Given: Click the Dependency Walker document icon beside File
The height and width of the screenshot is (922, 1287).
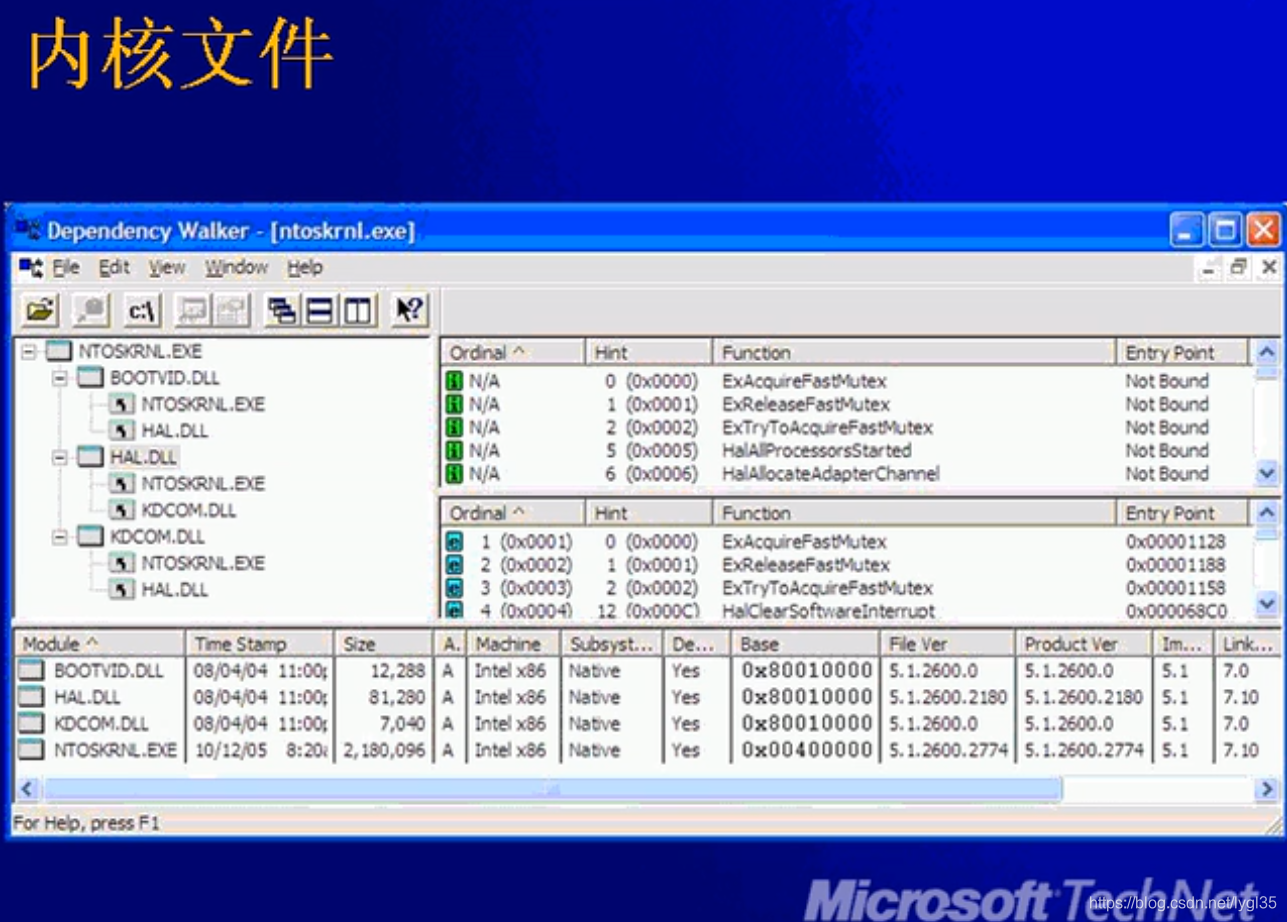Looking at the screenshot, I should (30, 267).
